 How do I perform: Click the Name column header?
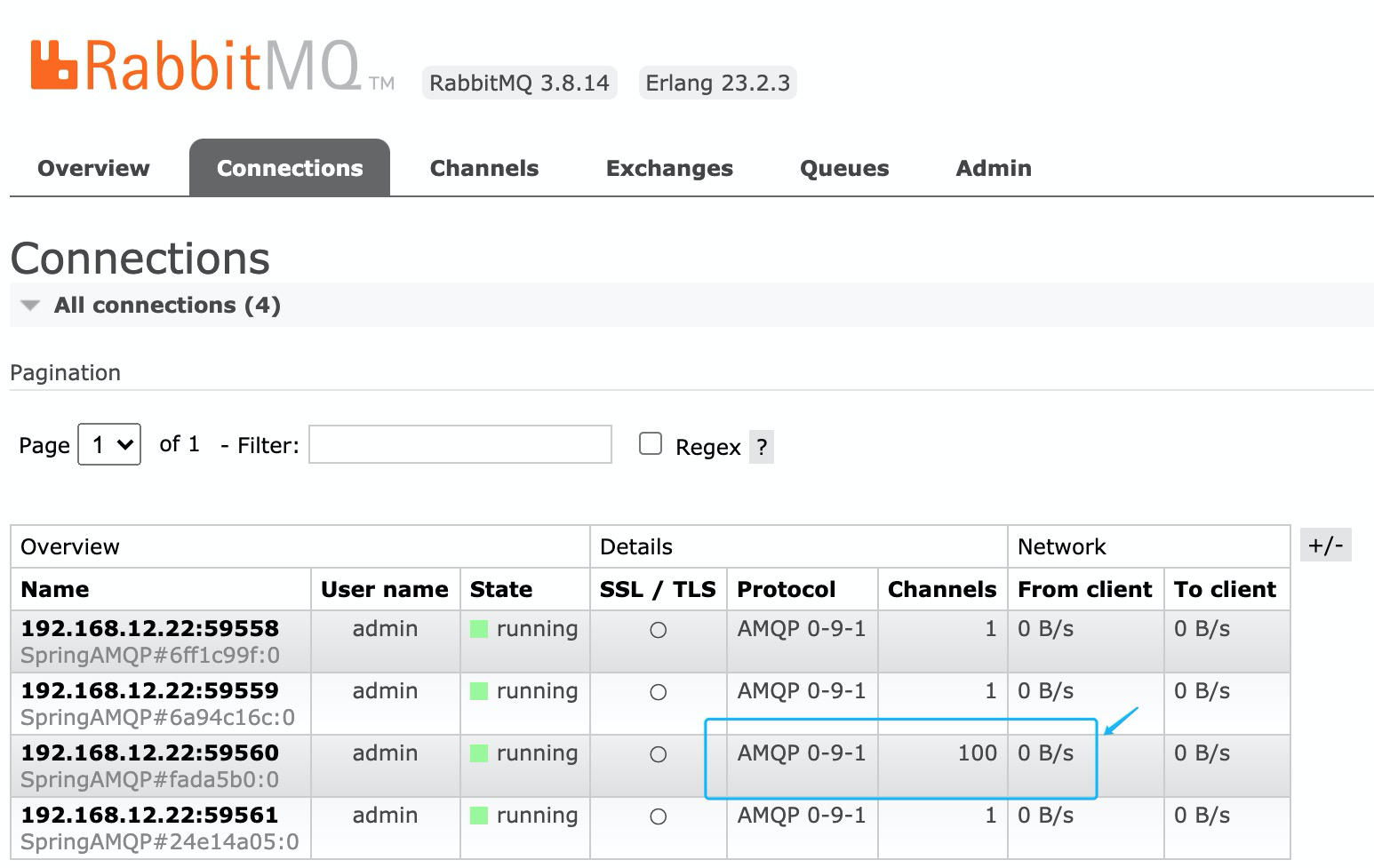coord(54,589)
